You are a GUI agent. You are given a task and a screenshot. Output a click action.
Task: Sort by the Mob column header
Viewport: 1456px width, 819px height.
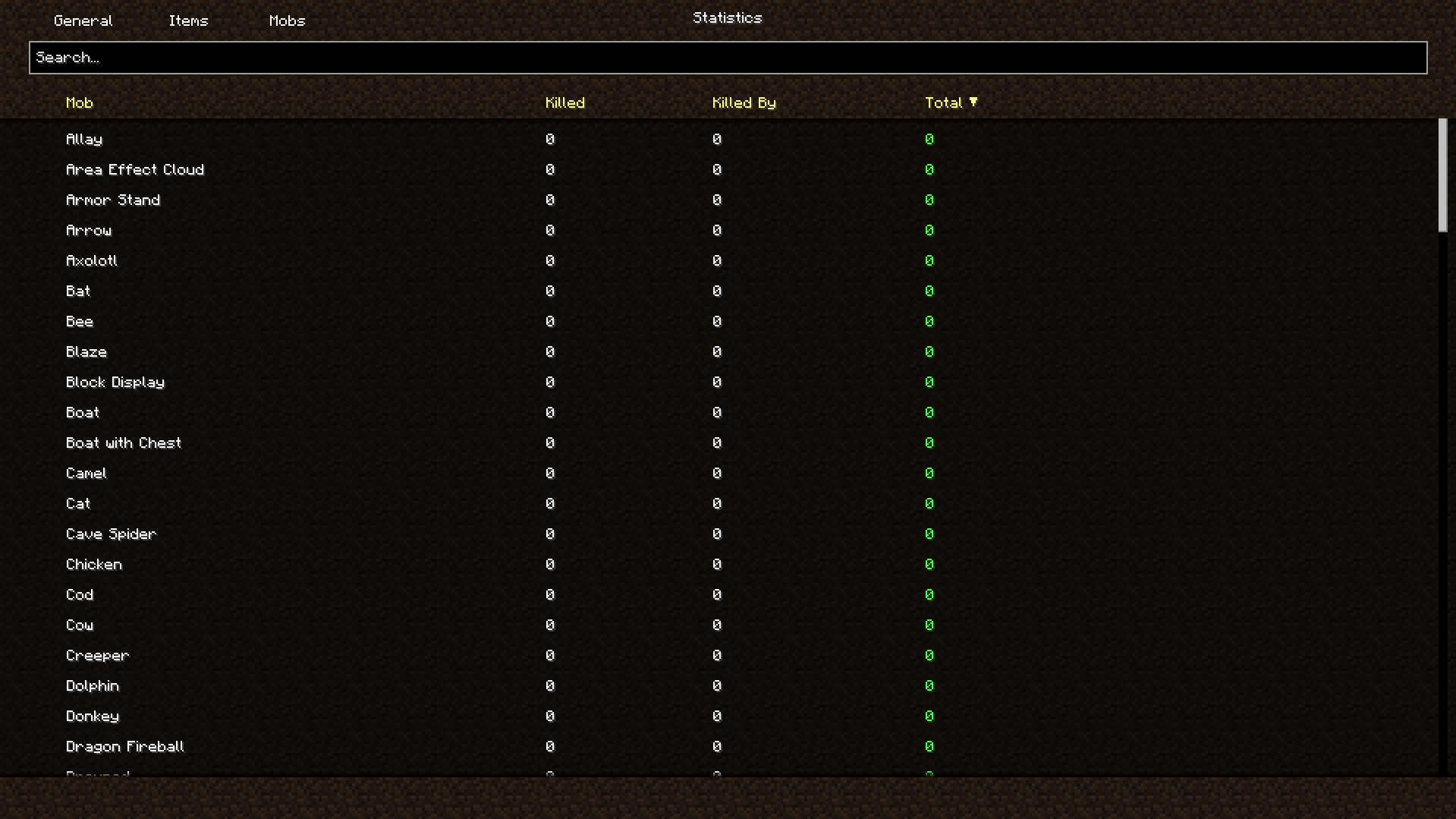tap(79, 102)
